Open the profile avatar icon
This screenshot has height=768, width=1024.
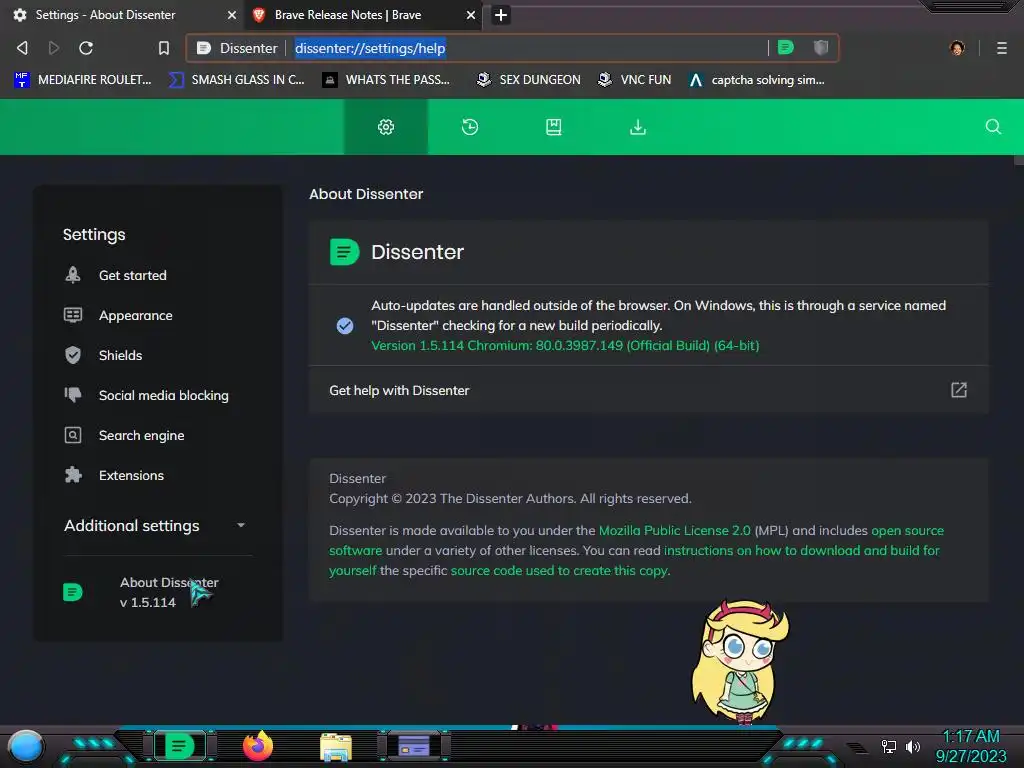957,48
